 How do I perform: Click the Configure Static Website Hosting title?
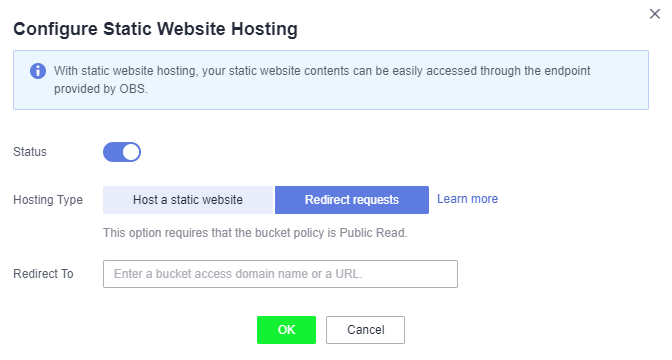point(155,29)
